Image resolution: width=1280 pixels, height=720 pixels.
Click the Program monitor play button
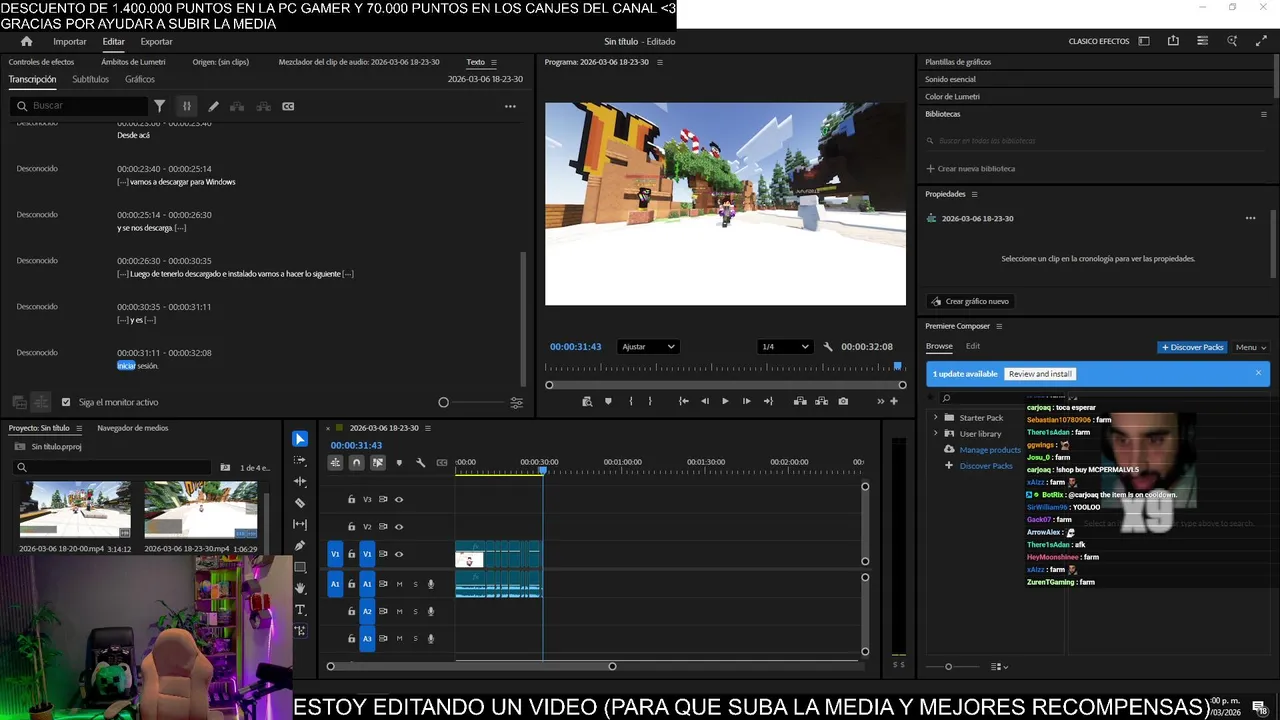coord(725,401)
